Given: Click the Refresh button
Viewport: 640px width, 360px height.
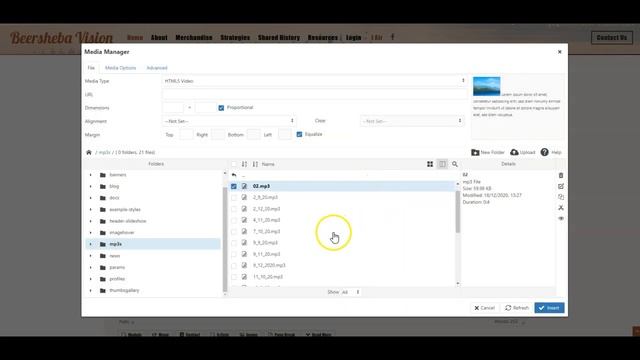Looking at the screenshot, I should click(517, 308).
